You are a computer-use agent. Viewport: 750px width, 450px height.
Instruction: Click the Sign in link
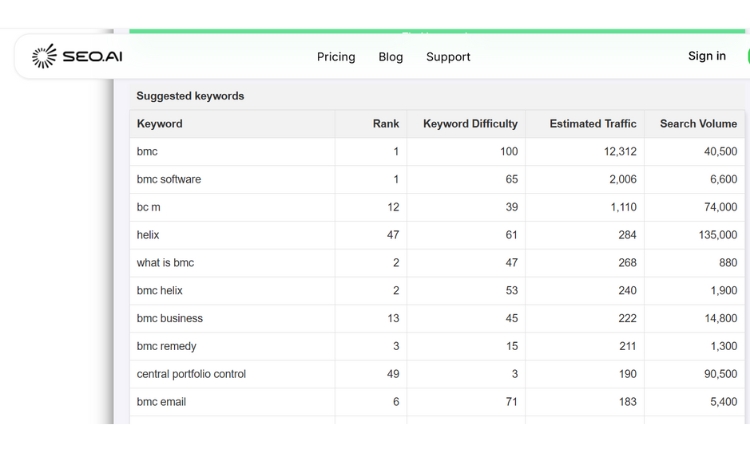706,56
